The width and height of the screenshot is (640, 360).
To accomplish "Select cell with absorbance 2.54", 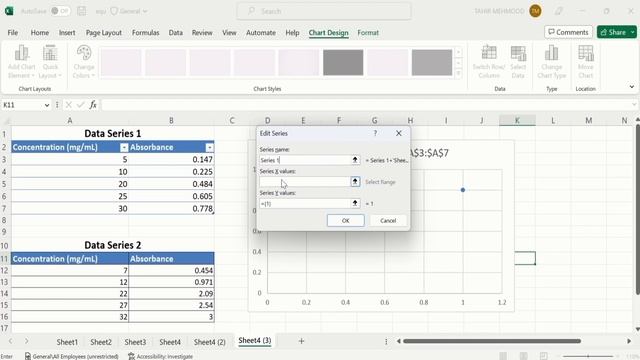I will (x=171, y=305).
